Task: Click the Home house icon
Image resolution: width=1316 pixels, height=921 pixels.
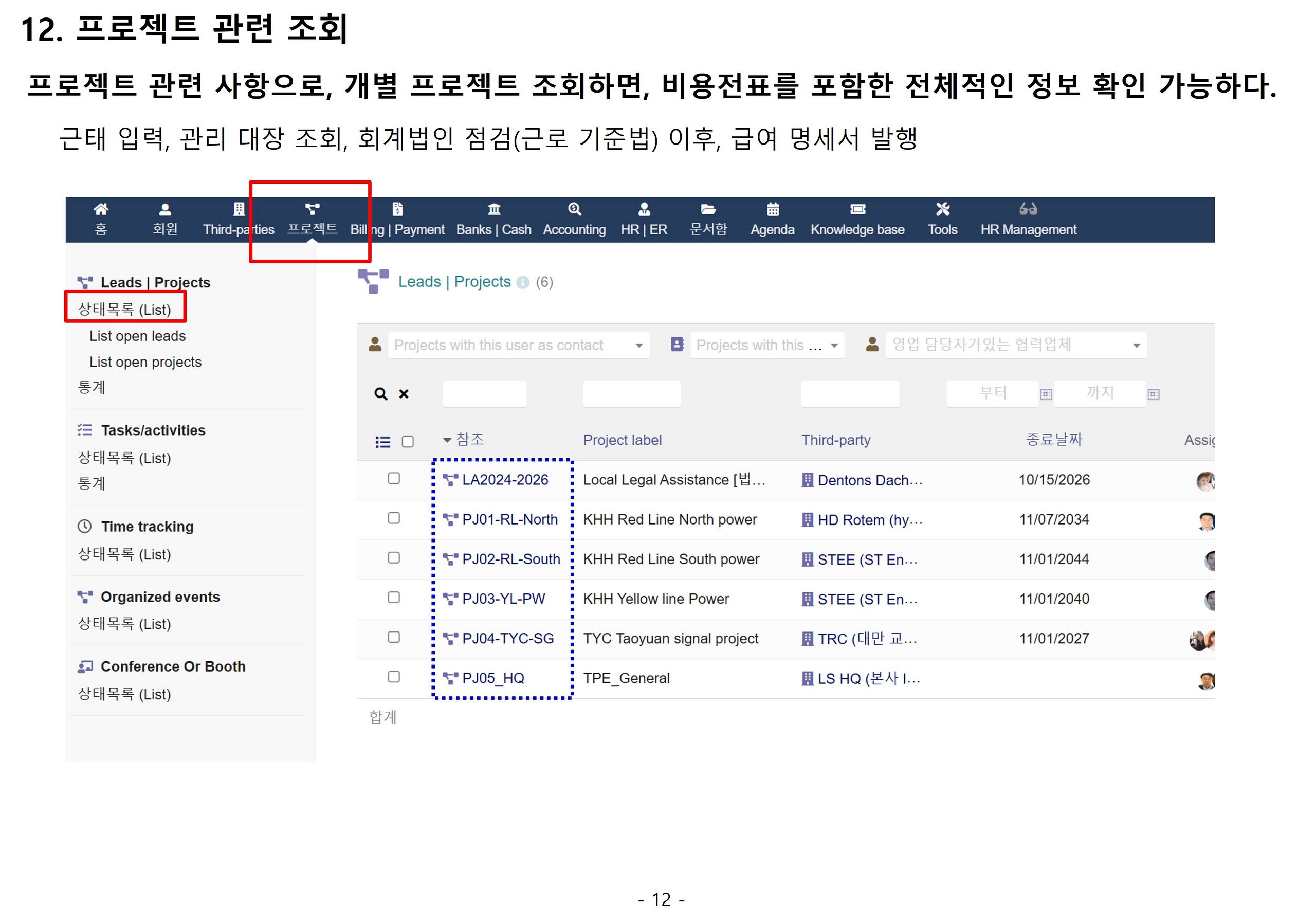Action: click(x=101, y=209)
